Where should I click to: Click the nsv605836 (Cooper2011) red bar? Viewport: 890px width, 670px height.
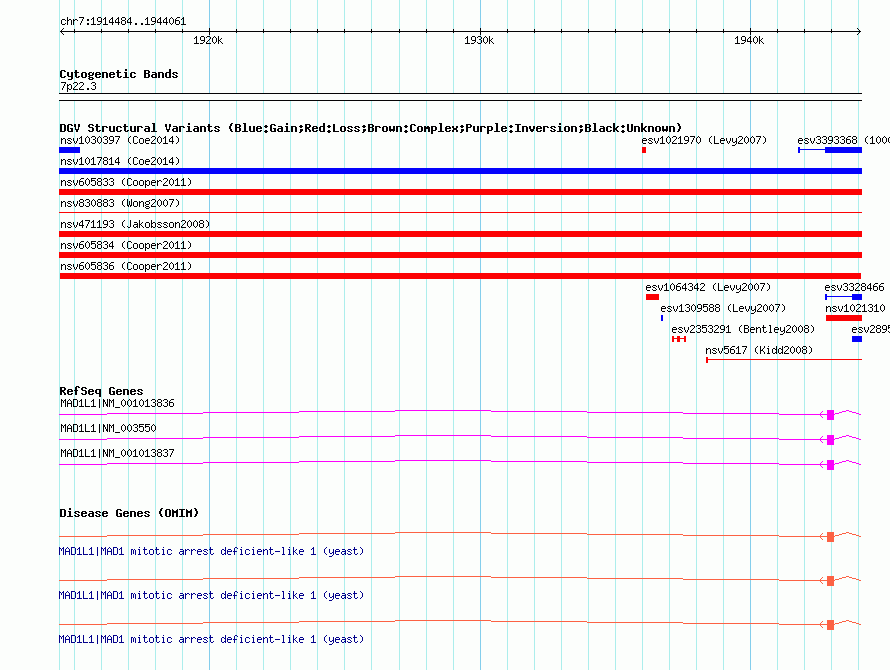[460, 276]
